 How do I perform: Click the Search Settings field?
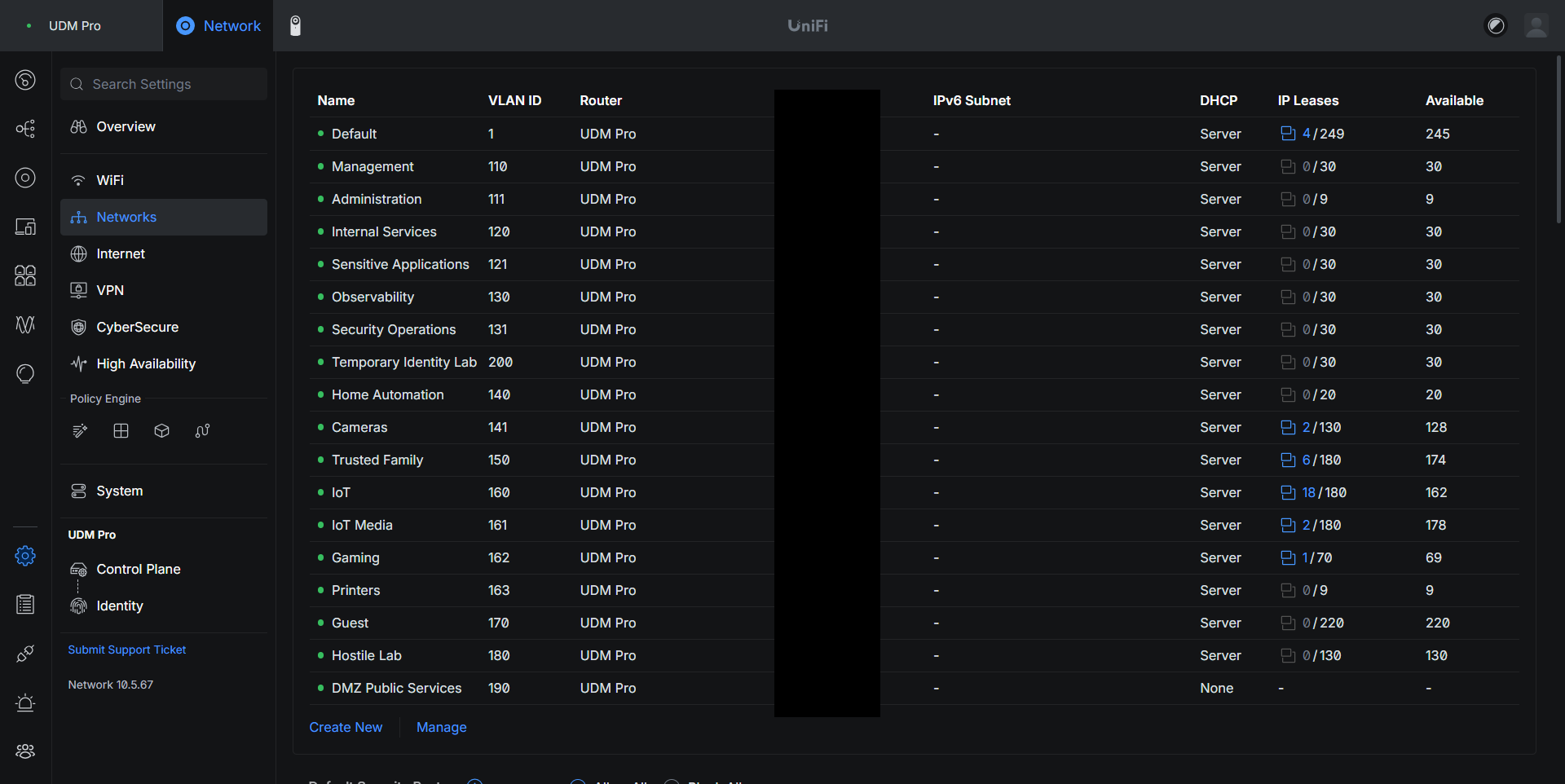click(164, 84)
